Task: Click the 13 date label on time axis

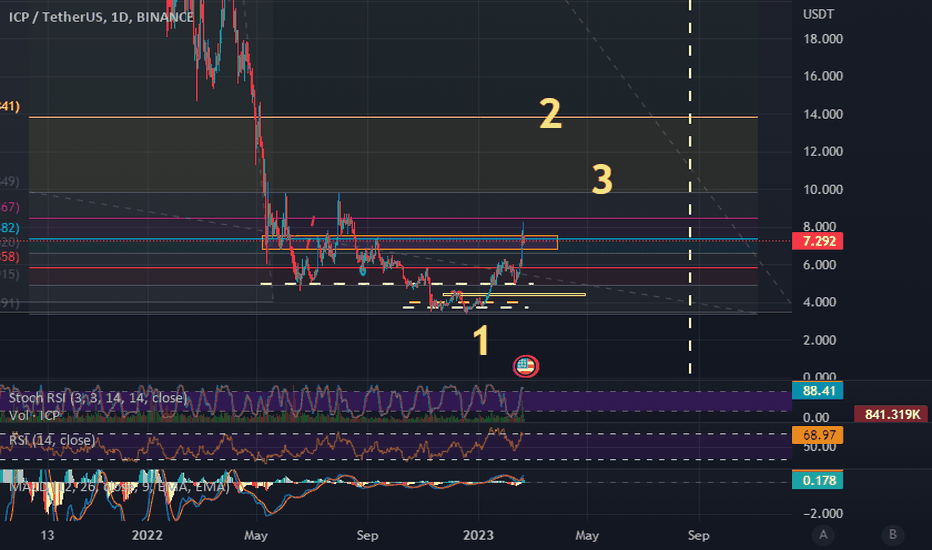Action: tap(47, 535)
